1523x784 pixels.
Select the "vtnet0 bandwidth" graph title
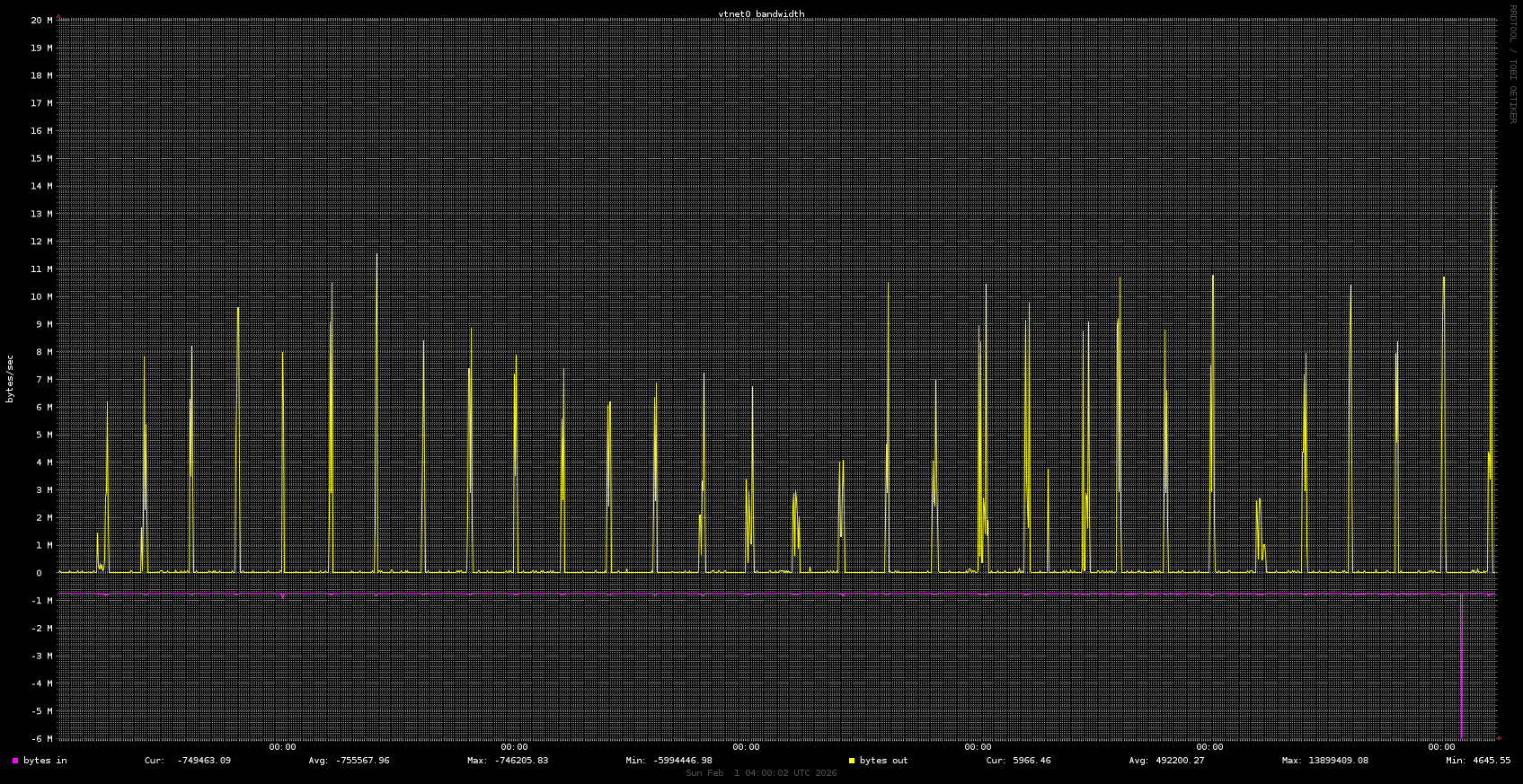tap(761, 14)
